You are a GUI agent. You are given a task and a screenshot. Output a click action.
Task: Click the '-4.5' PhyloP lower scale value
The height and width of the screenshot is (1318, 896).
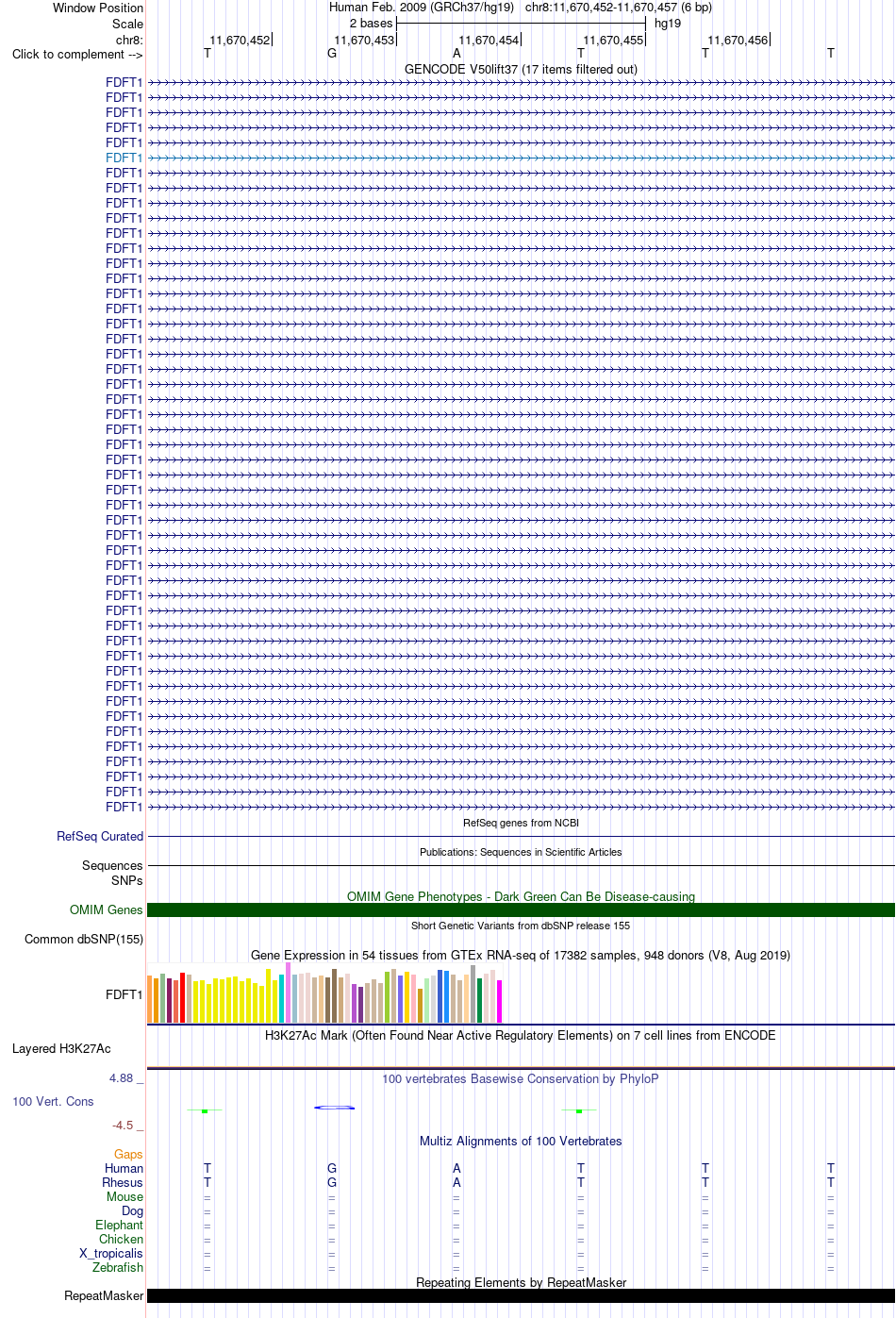123,1125
